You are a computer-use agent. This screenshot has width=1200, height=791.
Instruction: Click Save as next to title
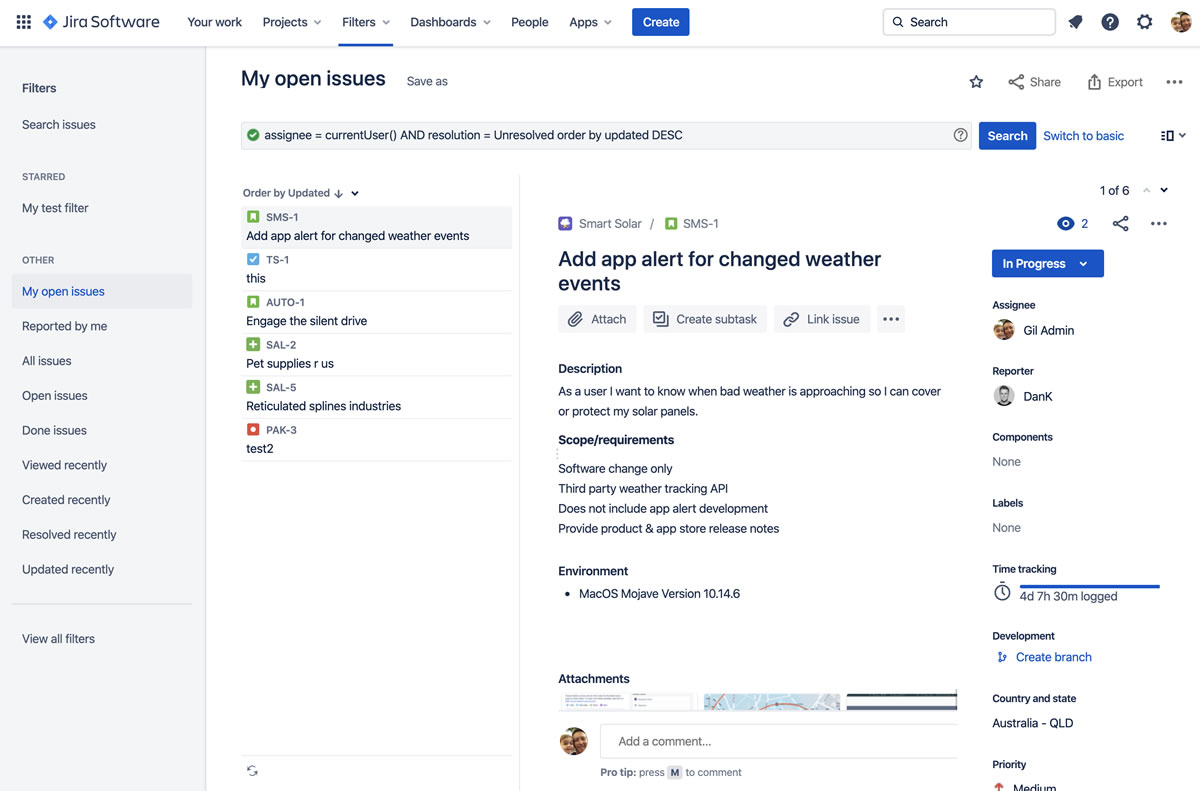coord(427,82)
